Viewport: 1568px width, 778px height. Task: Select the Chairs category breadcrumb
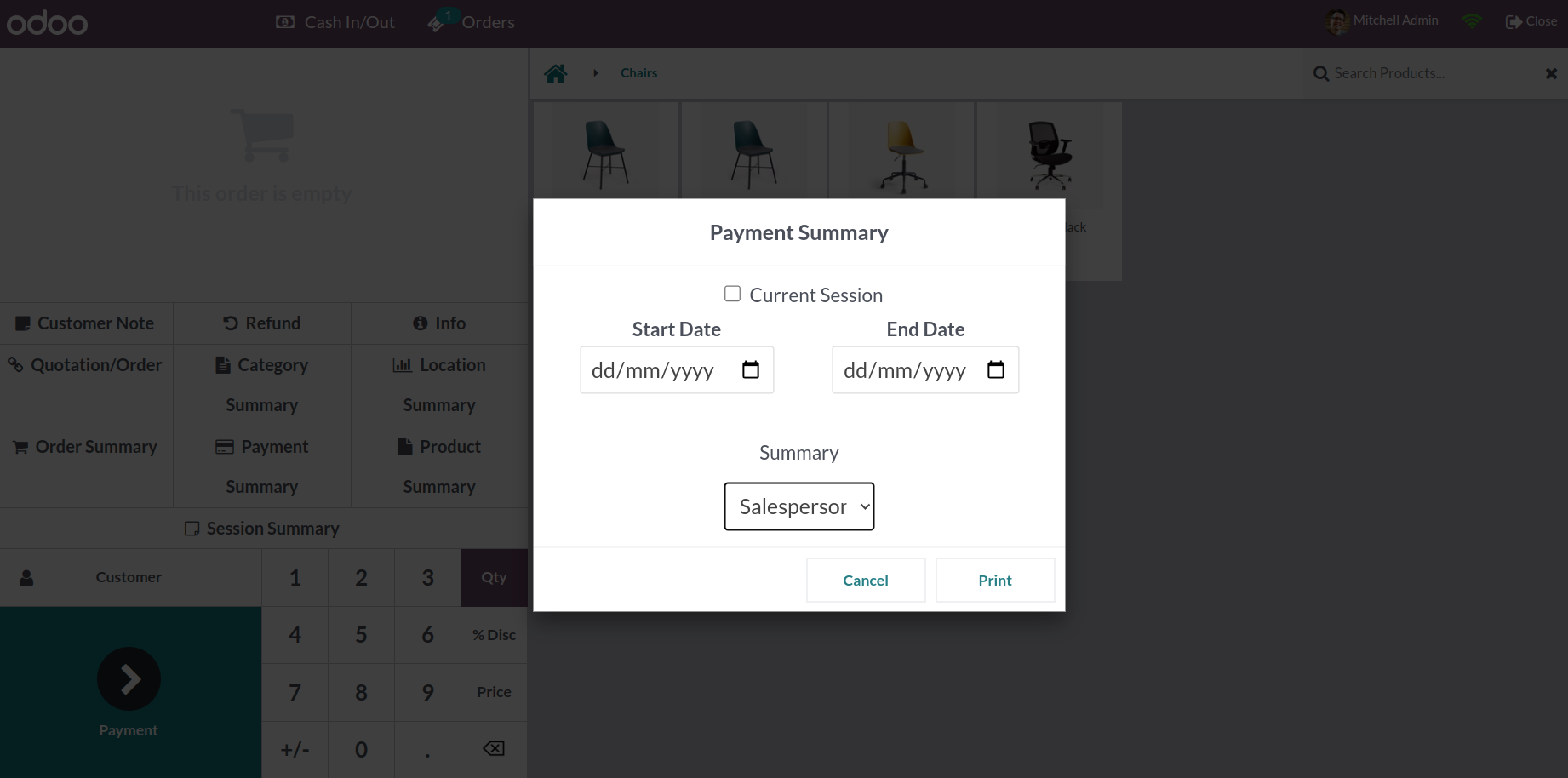click(x=638, y=73)
